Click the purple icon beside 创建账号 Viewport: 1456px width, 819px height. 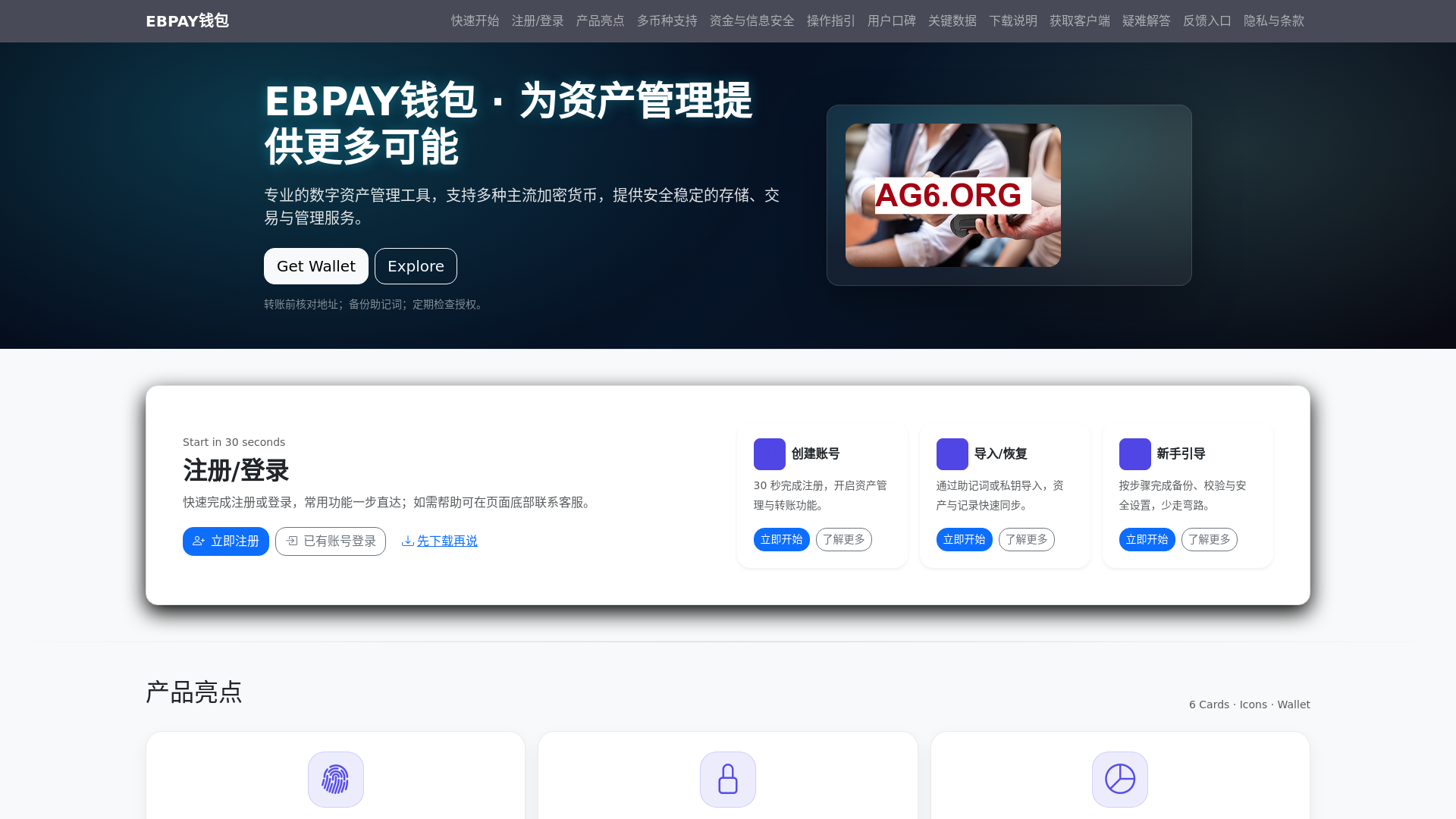click(x=770, y=454)
